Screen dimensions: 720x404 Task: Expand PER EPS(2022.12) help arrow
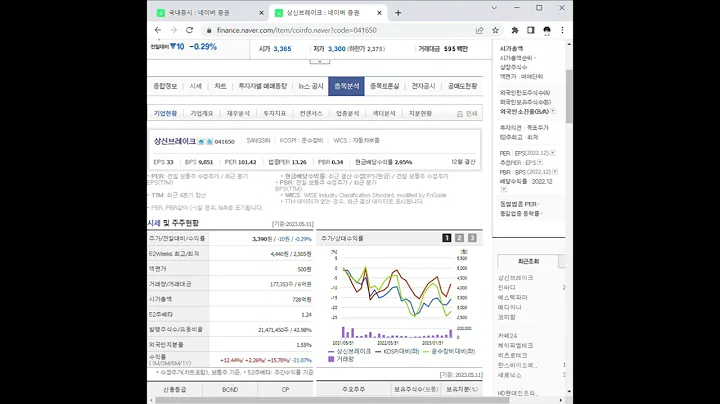click(x=553, y=153)
